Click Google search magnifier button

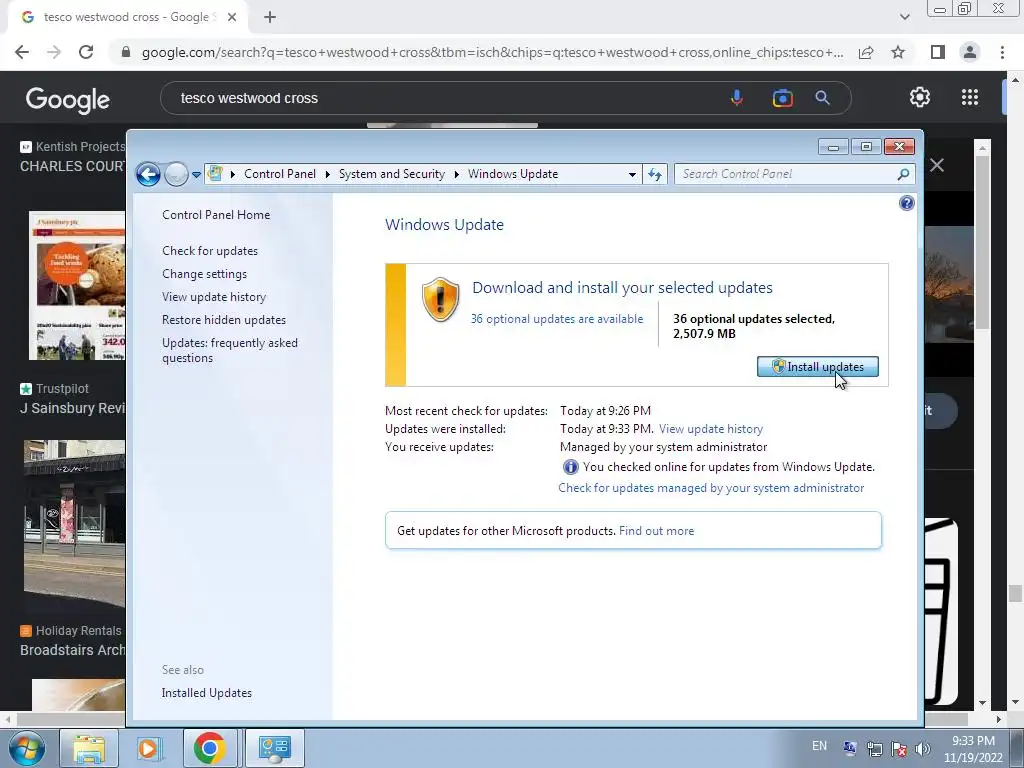[822, 98]
